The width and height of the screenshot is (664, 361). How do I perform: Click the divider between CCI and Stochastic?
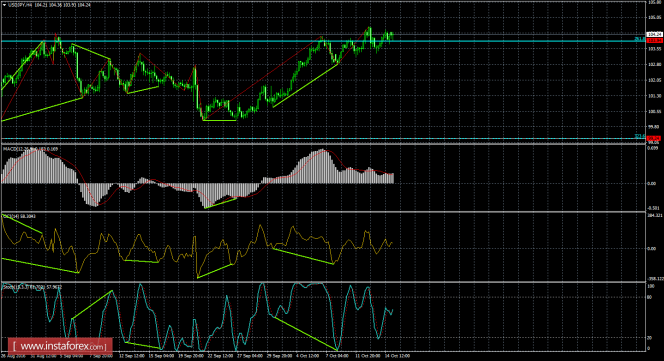323,282
